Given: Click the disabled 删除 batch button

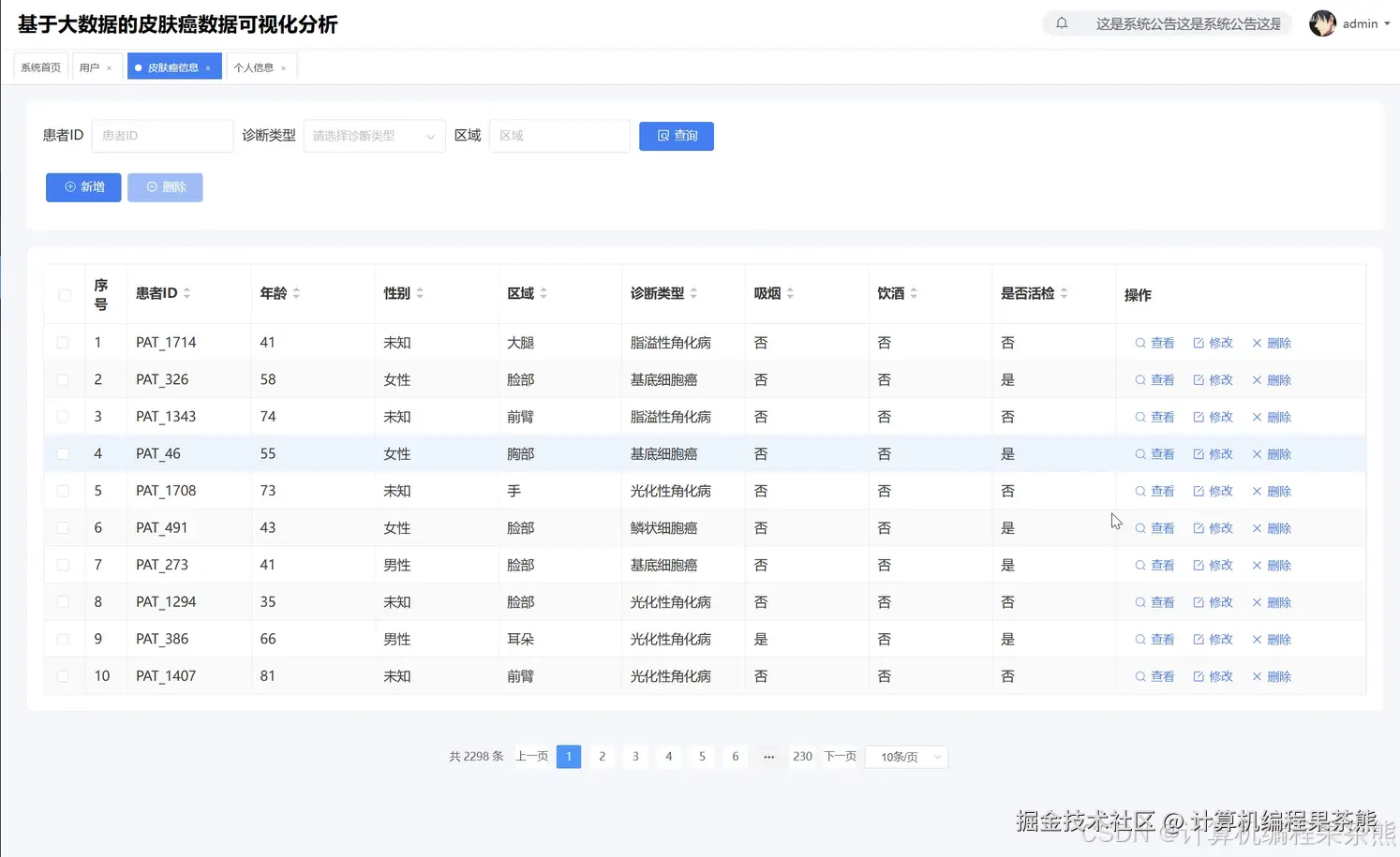Looking at the screenshot, I should point(165,187).
